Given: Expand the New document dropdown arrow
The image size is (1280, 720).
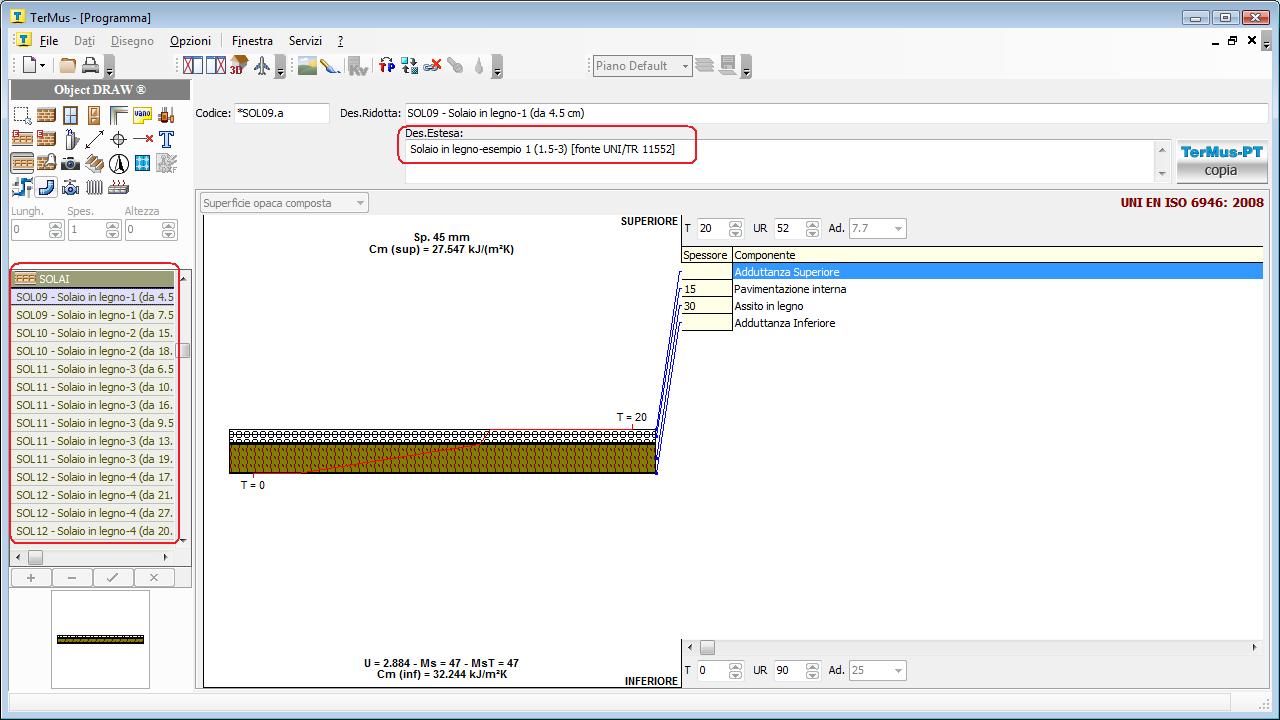Looking at the screenshot, I should (42, 66).
